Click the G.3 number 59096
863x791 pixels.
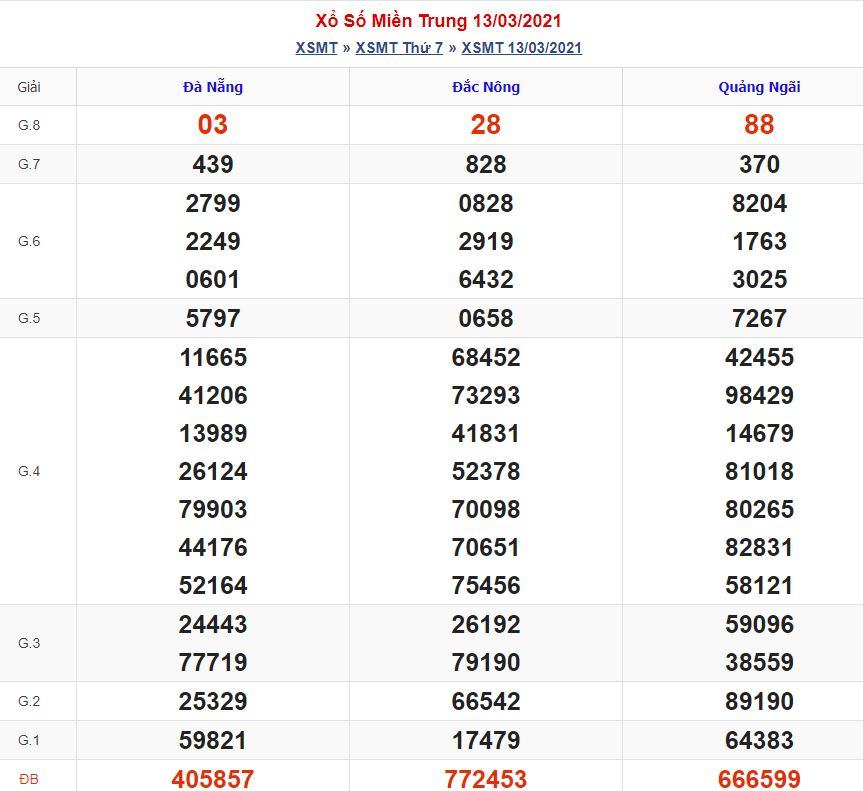pos(759,624)
